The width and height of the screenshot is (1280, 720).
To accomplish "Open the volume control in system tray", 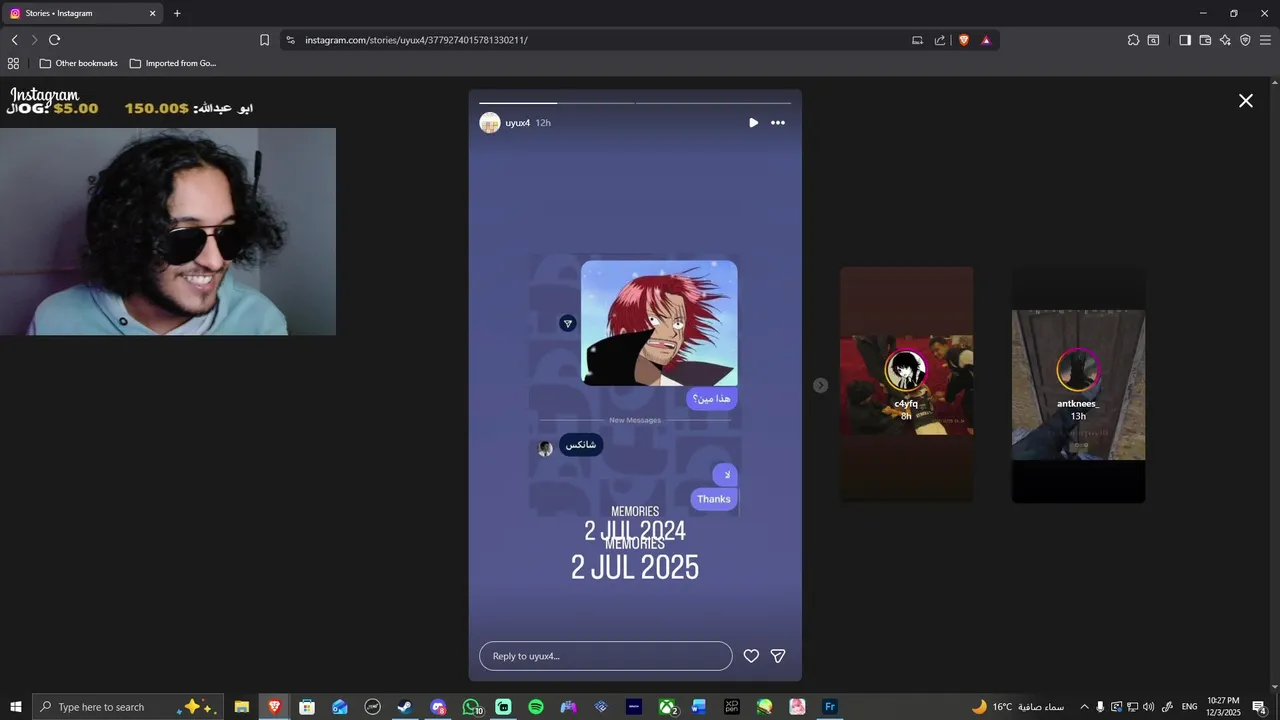I will [1148, 707].
